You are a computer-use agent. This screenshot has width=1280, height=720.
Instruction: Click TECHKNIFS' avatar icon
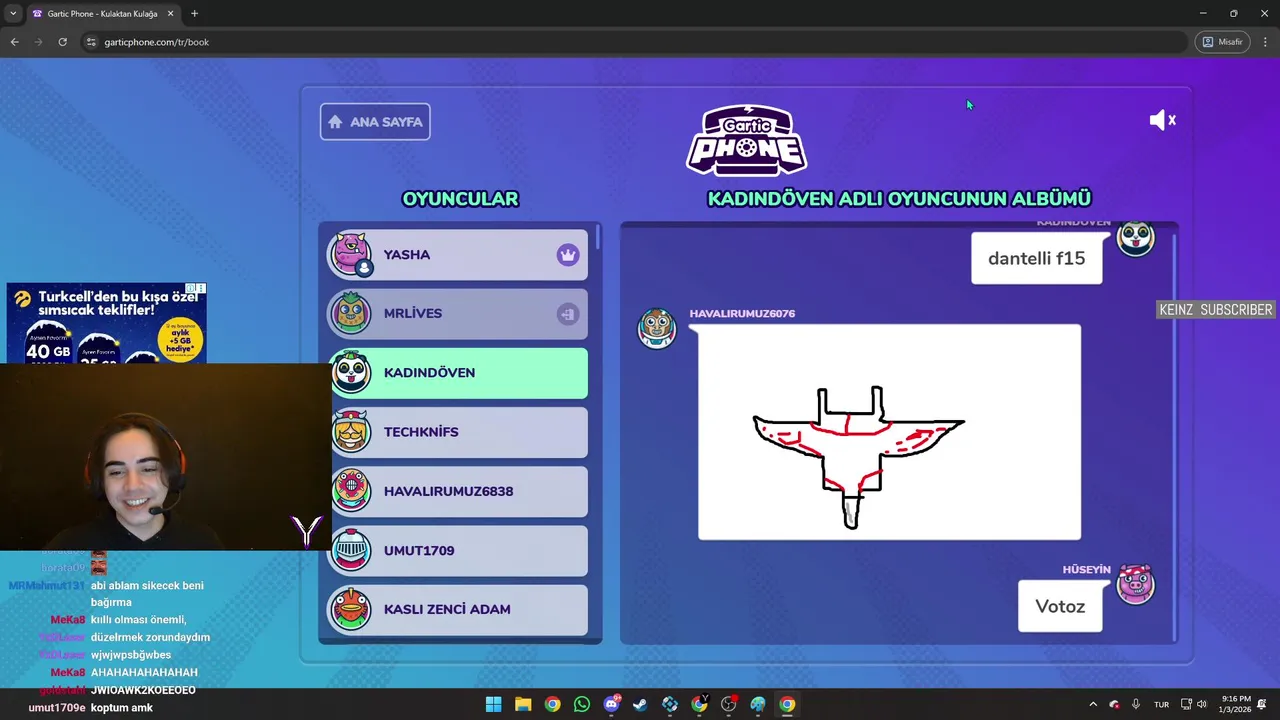pyautogui.click(x=351, y=431)
